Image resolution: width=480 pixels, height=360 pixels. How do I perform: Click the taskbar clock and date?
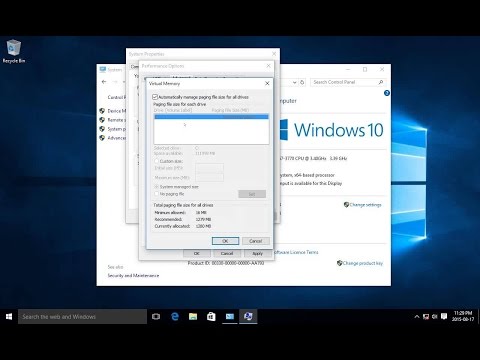pos(463,316)
